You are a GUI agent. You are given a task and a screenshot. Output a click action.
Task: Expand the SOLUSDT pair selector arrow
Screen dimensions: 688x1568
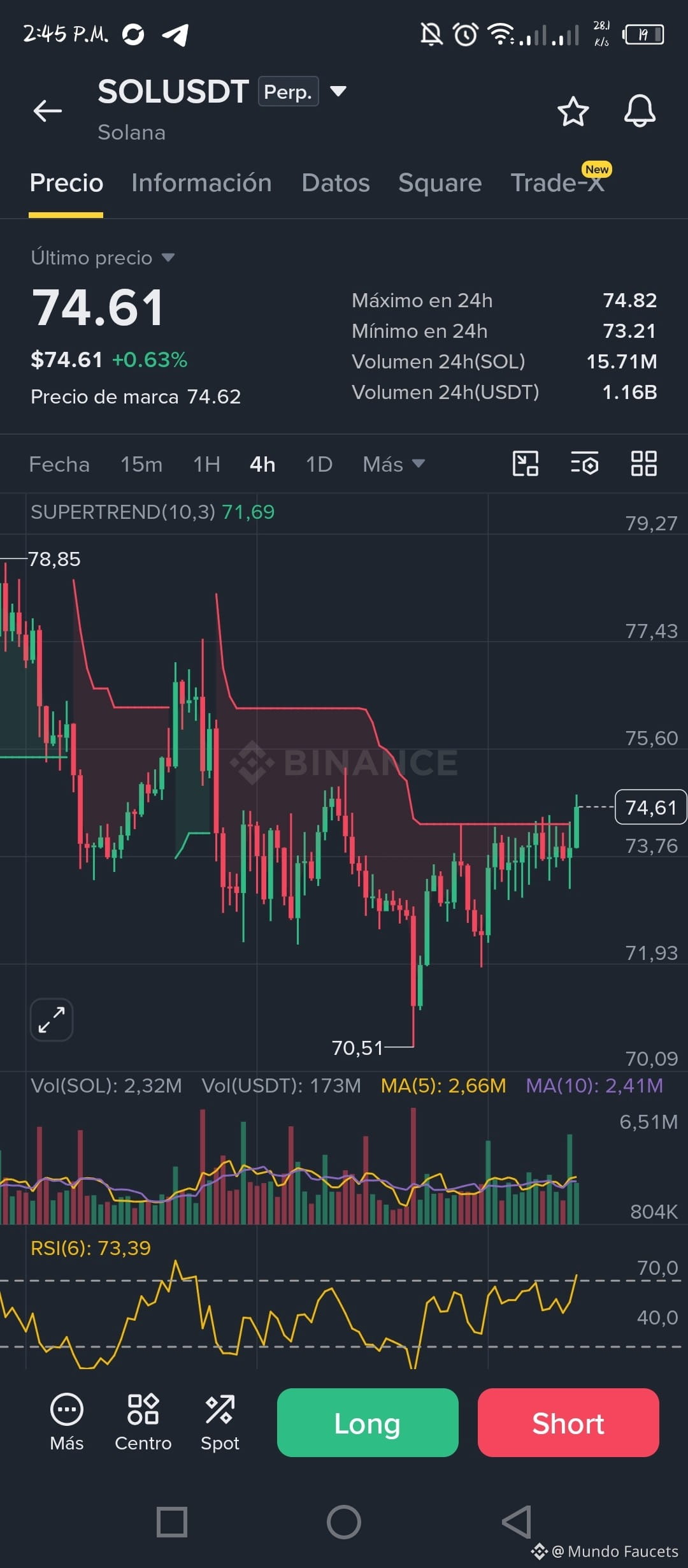point(338,91)
